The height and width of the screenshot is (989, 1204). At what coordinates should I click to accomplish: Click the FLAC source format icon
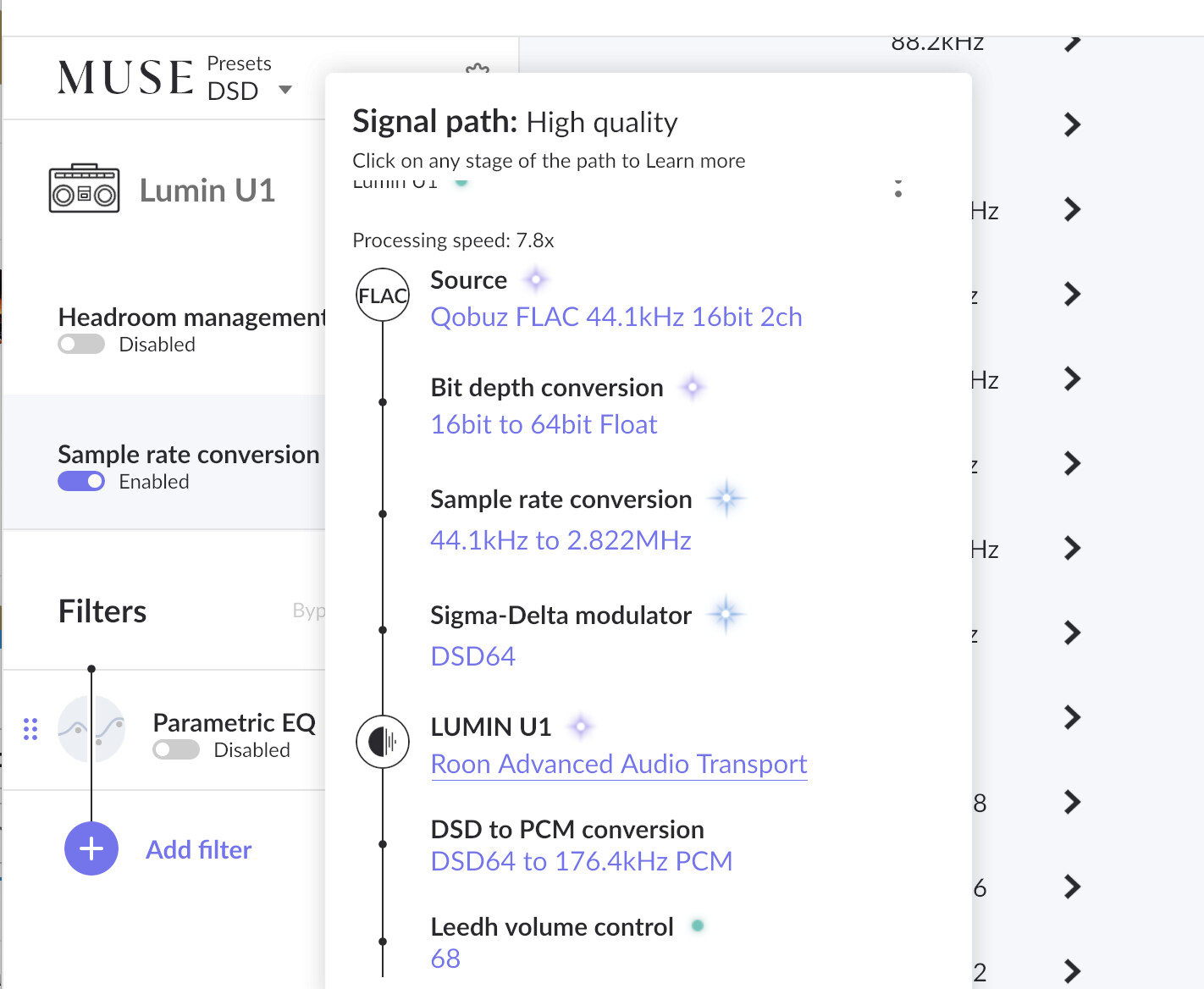tap(383, 295)
